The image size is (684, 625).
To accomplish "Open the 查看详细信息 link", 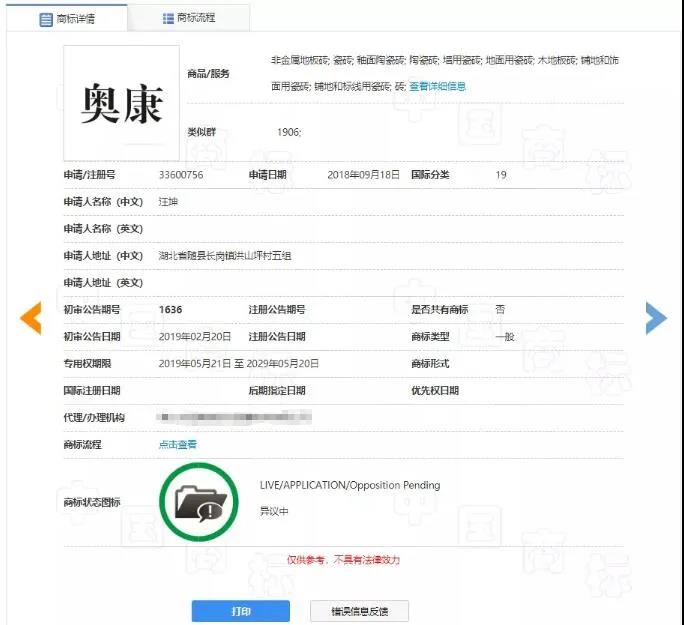I will pos(437,86).
